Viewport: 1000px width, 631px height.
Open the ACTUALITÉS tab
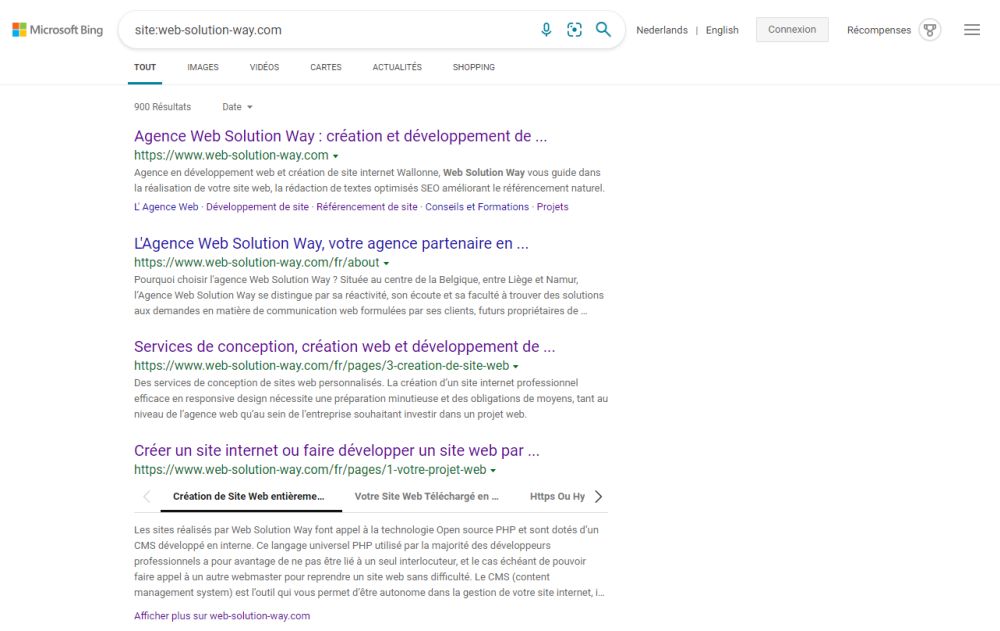pyautogui.click(x=397, y=67)
